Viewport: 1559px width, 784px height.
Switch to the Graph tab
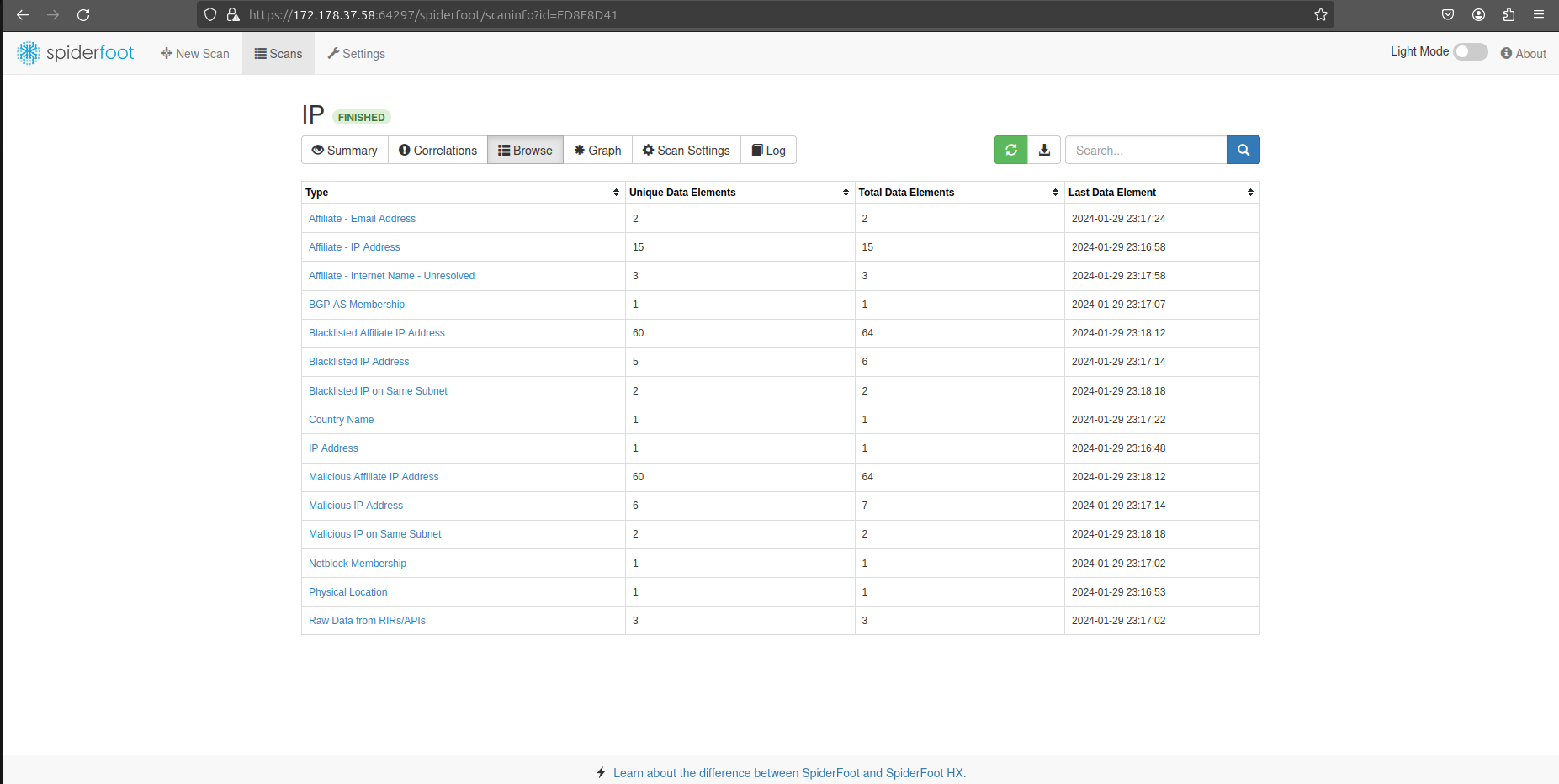tap(597, 150)
